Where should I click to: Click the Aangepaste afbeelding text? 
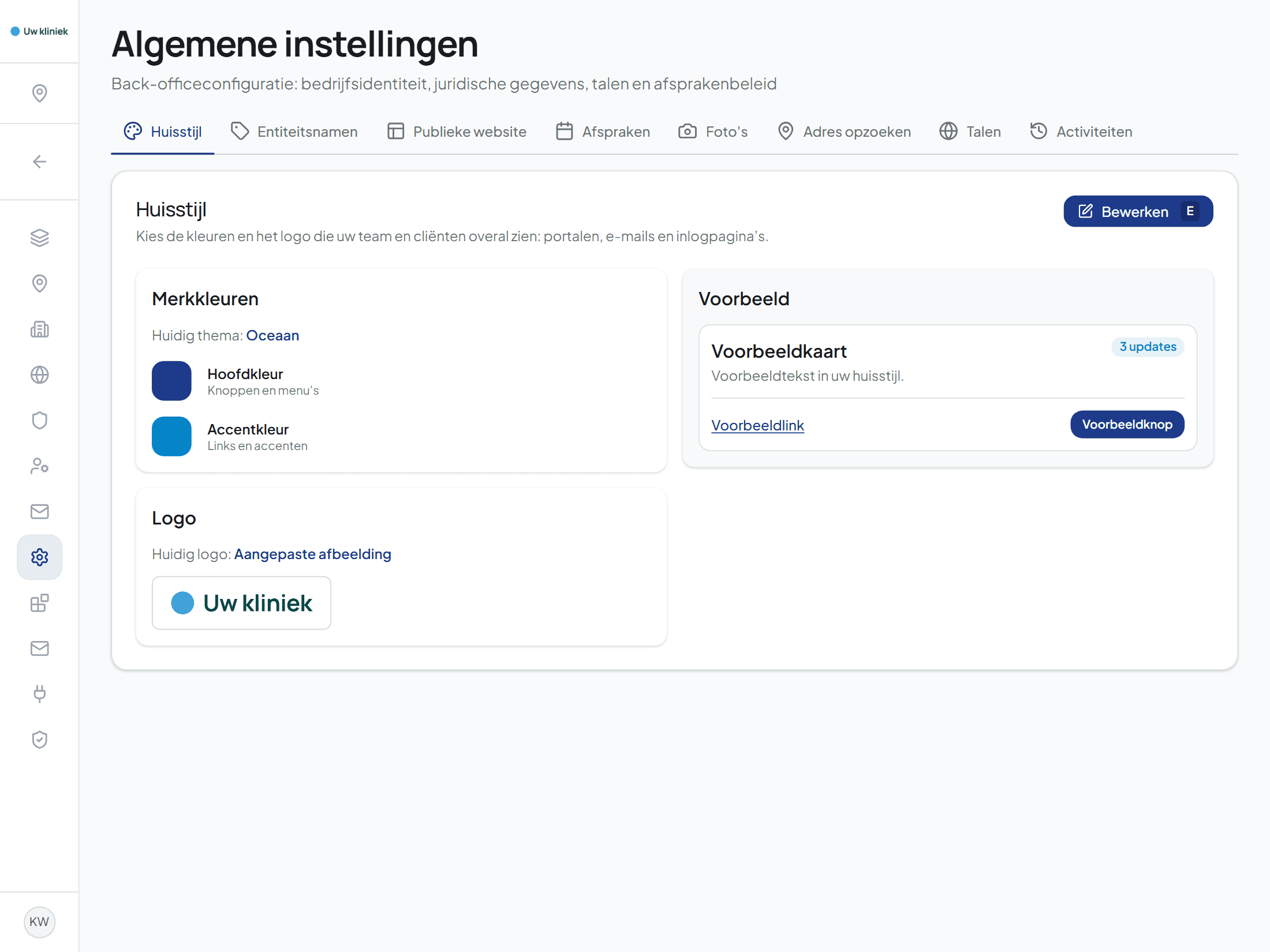[x=313, y=554]
